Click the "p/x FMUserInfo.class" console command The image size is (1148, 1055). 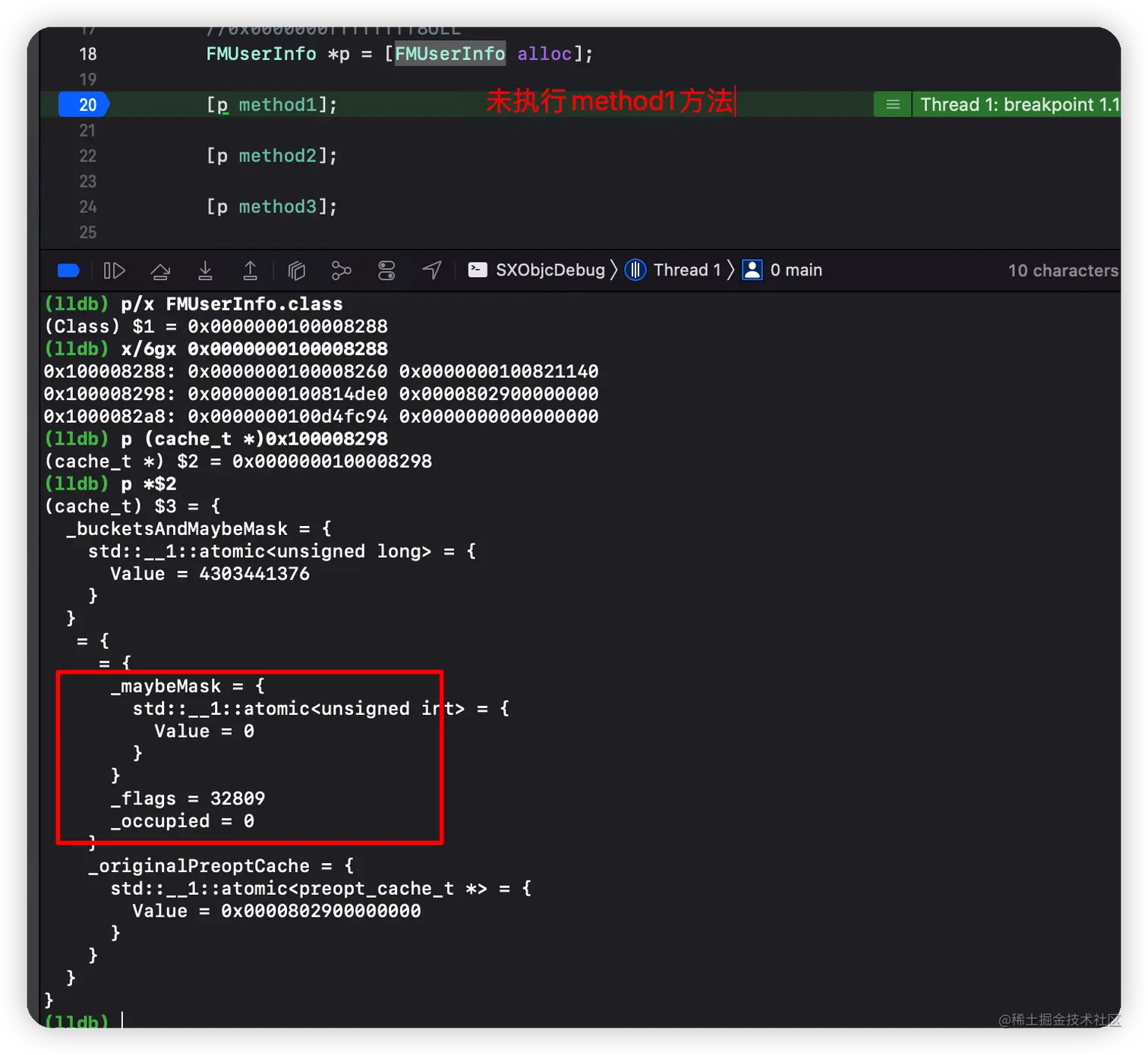tap(232, 304)
